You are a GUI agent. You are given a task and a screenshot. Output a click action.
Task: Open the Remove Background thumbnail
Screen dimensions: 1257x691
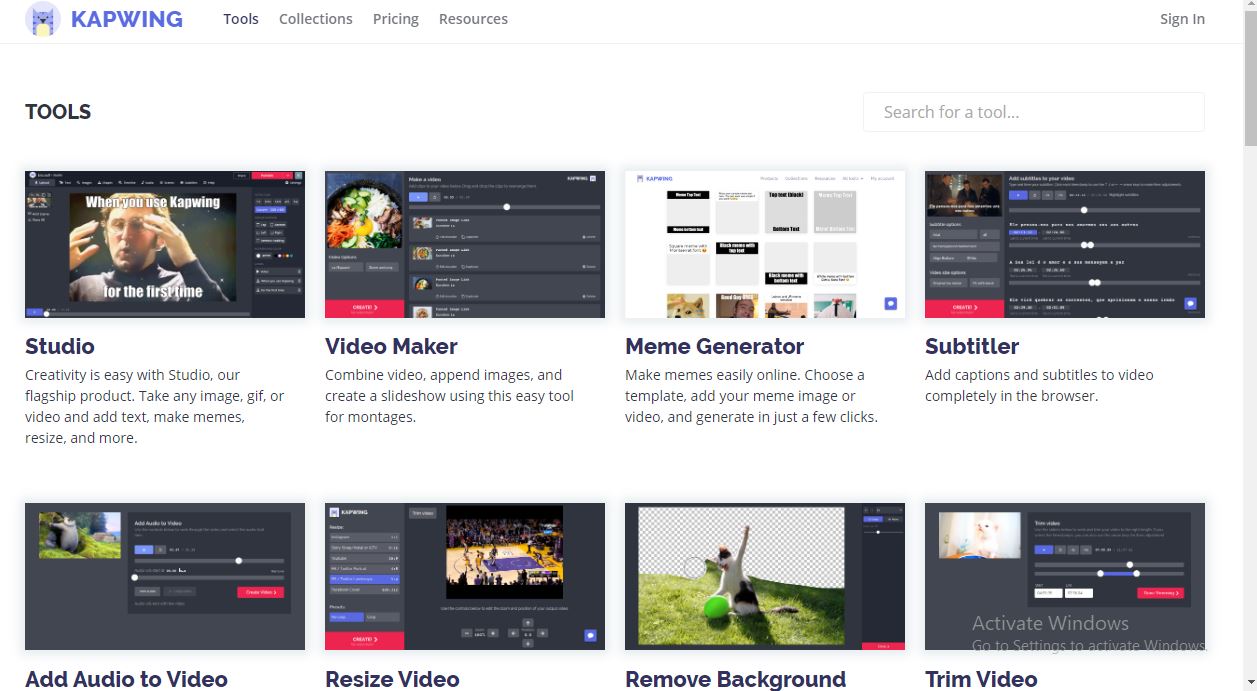pyautogui.click(x=765, y=577)
